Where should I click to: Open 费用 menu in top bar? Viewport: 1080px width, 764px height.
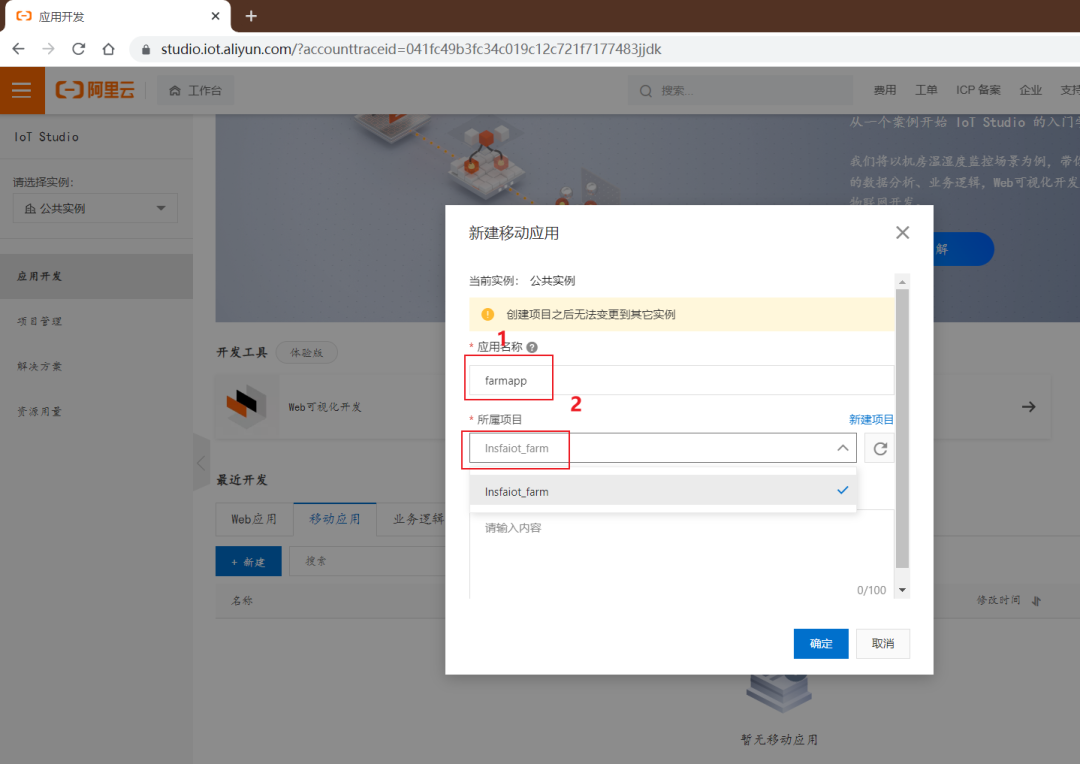click(x=884, y=90)
